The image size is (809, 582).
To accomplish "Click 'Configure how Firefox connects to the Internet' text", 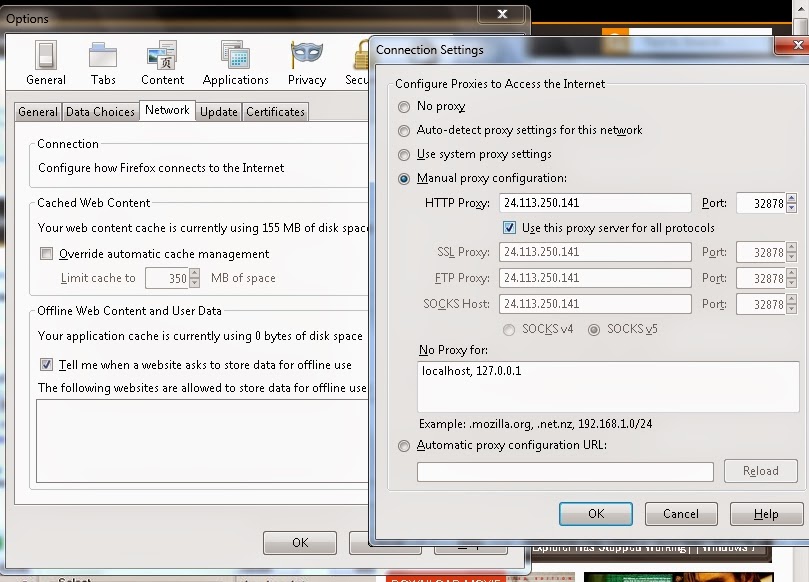I will coord(161,168).
